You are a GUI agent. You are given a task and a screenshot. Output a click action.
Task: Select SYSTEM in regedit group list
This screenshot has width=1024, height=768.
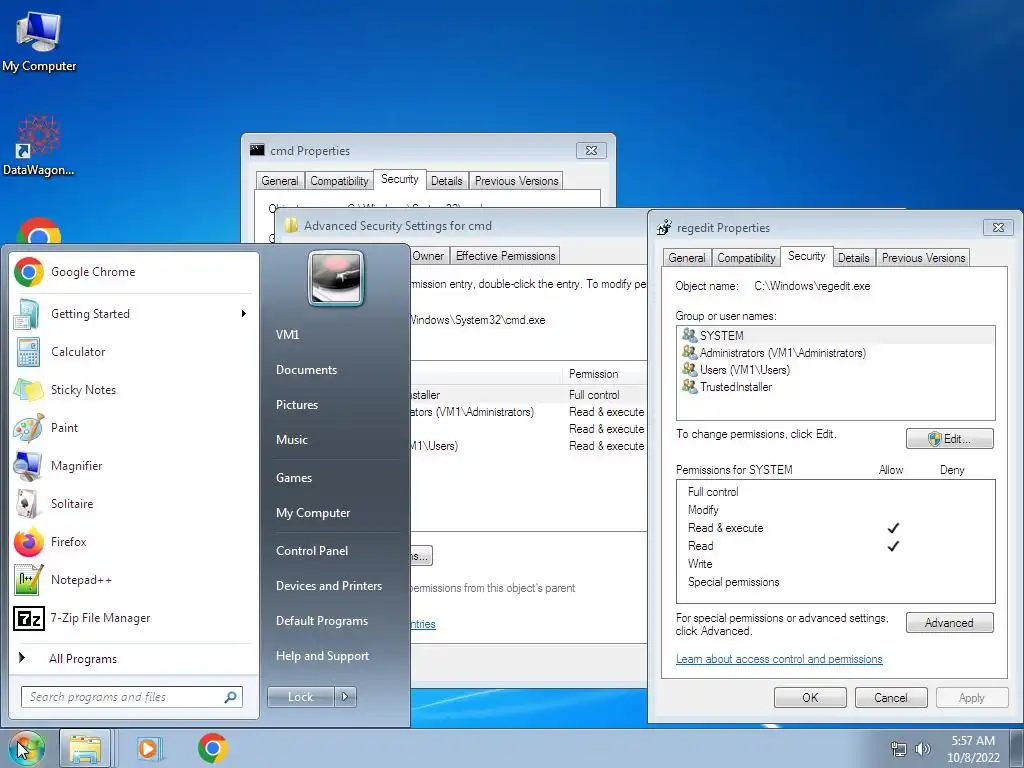pyautogui.click(x=835, y=336)
